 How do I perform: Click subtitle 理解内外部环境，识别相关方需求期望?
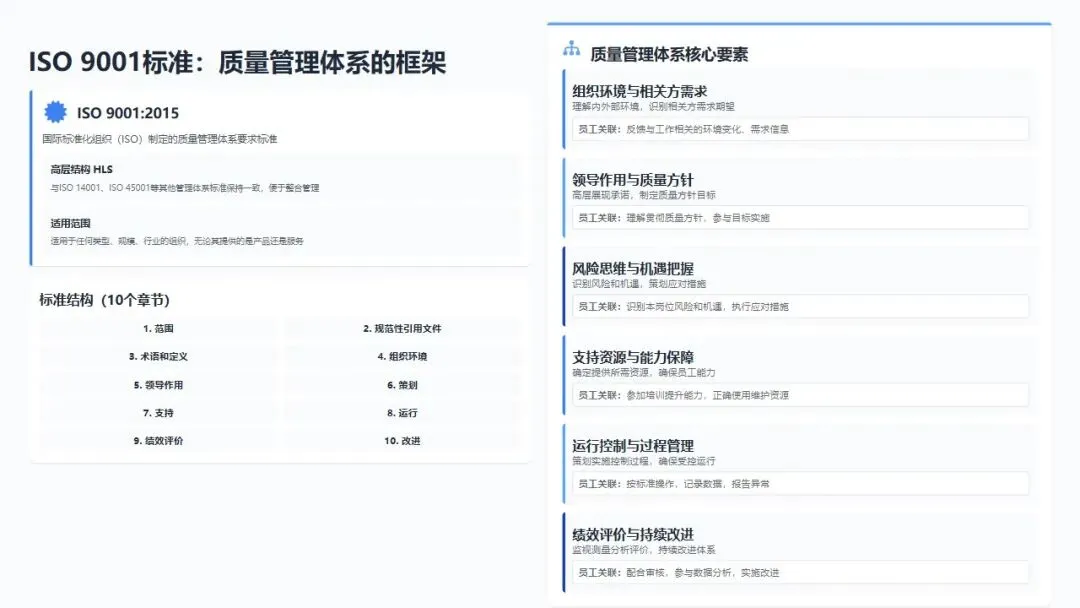point(653,107)
